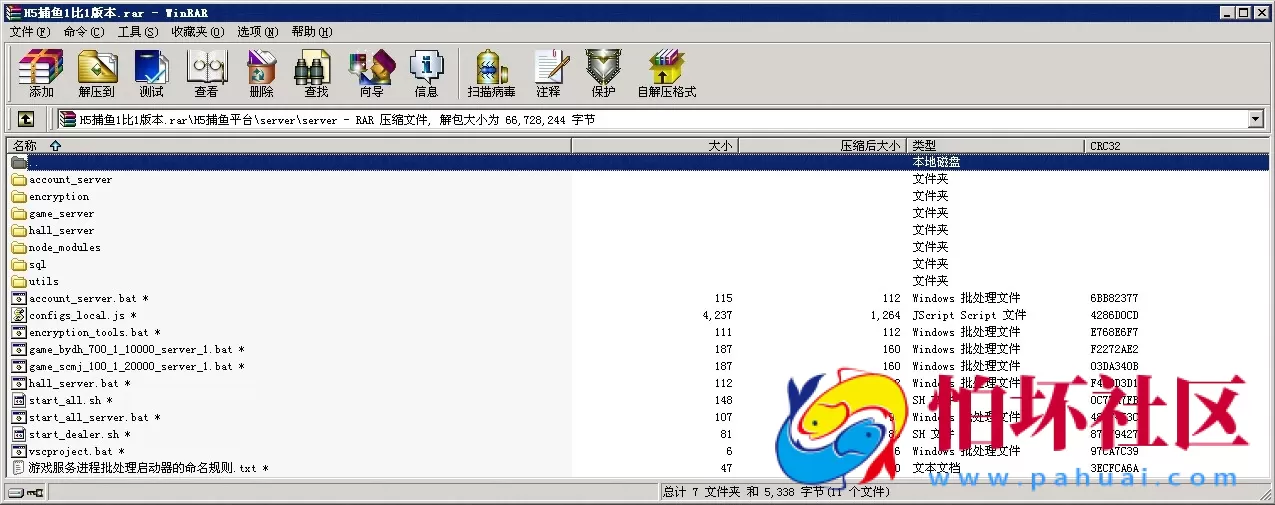Click the up-one-level folder button

coord(26,119)
